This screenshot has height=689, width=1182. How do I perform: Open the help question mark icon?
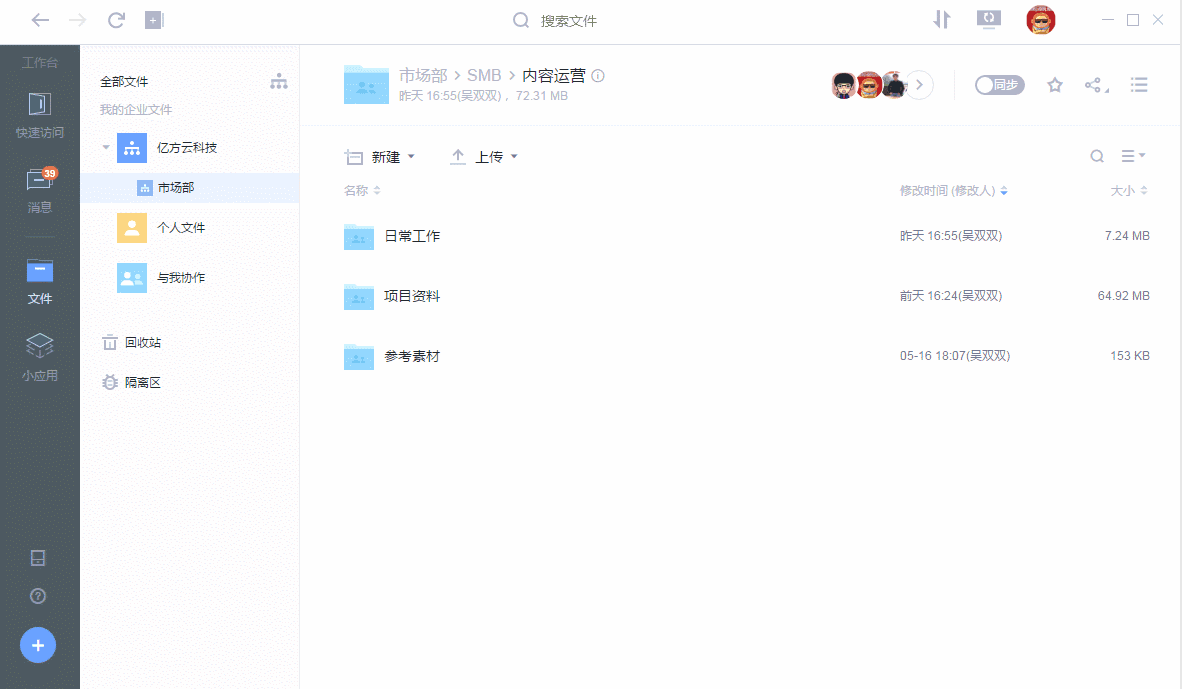(x=38, y=596)
